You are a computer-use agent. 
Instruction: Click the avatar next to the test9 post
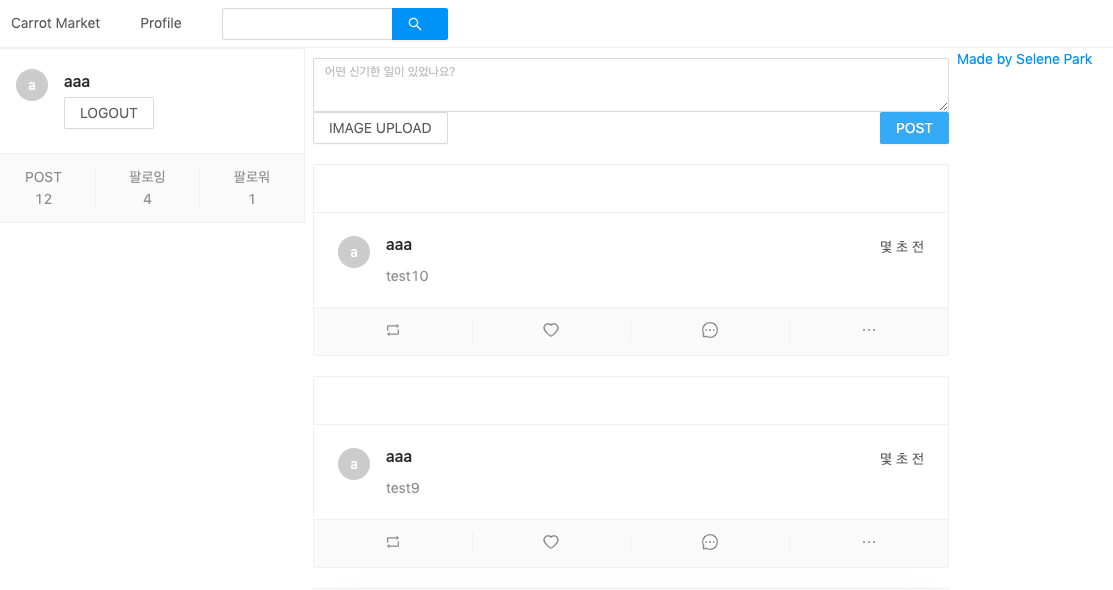point(353,464)
